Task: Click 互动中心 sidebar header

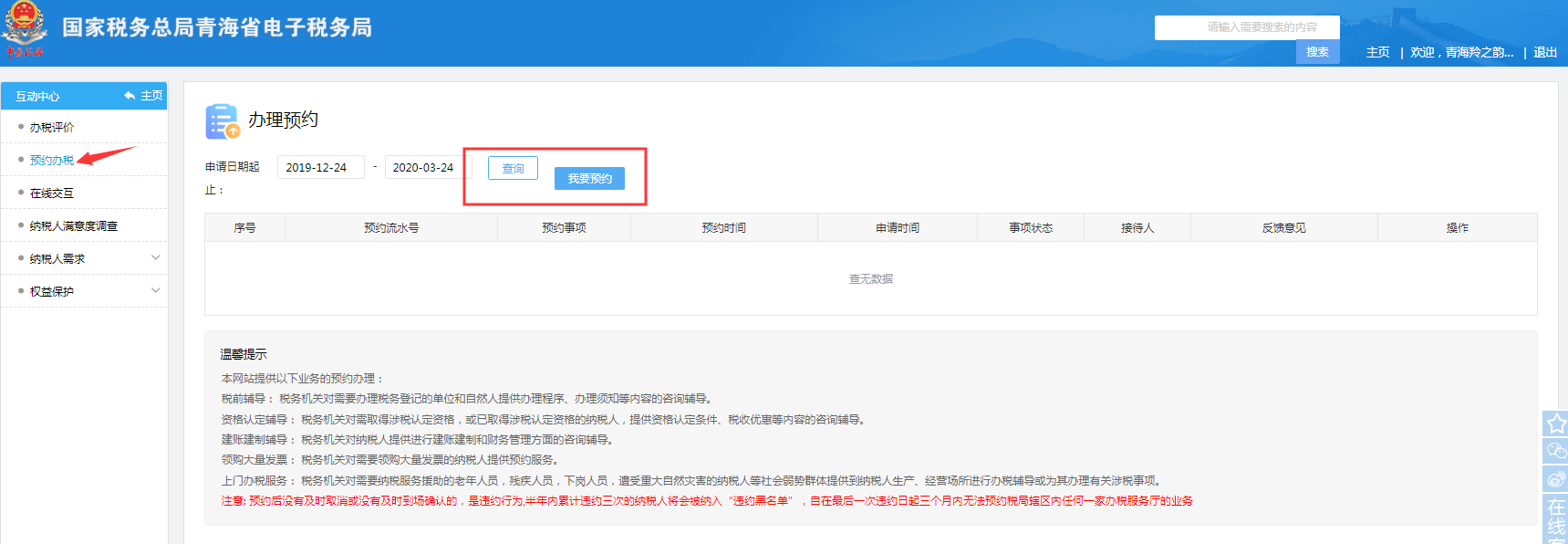Action: 37,96
